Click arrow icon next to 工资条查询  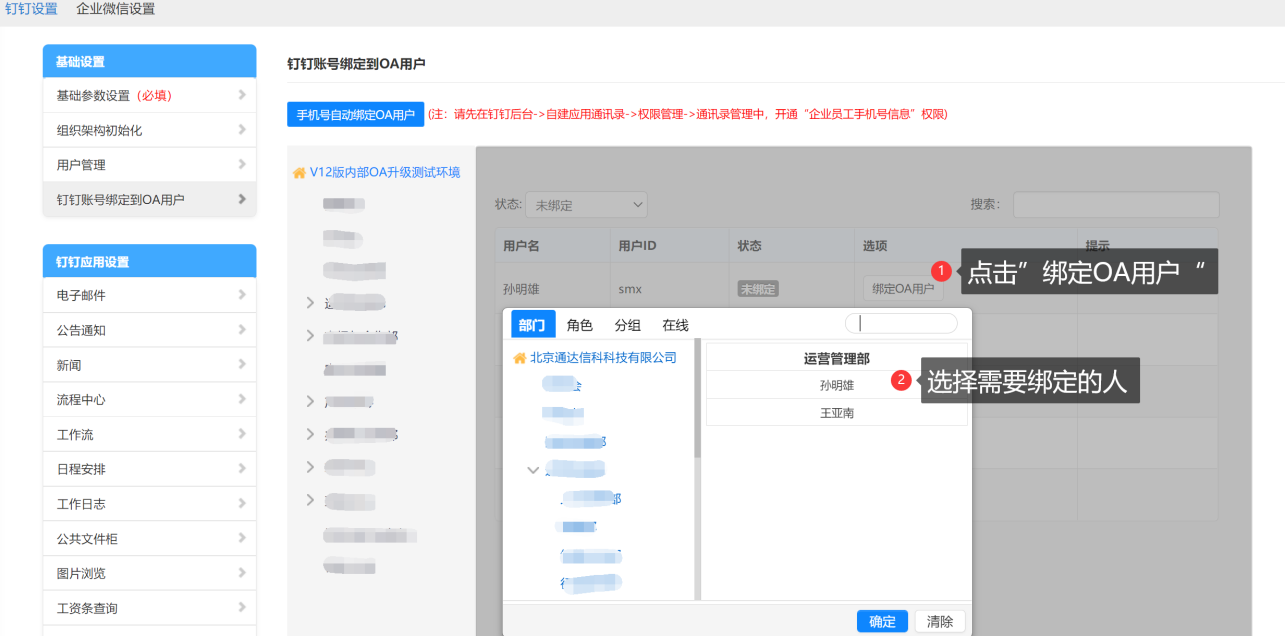point(242,607)
